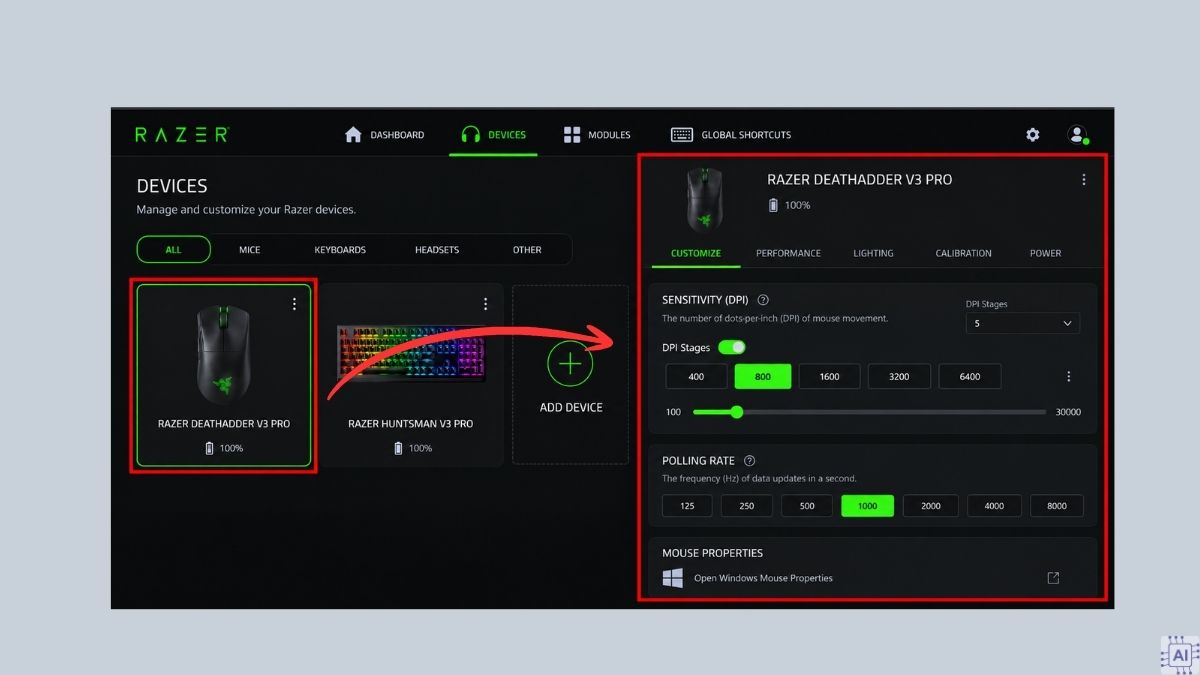Open the Modules grid icon
The image size is (1200, 675).
572,134
